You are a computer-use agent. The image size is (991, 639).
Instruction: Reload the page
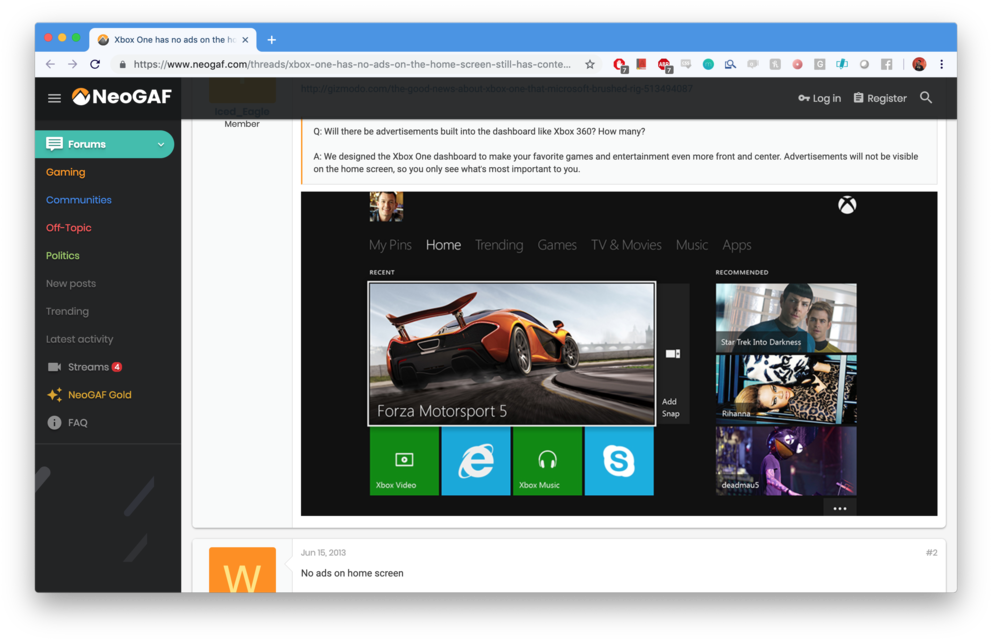click(x=95, y=64)
